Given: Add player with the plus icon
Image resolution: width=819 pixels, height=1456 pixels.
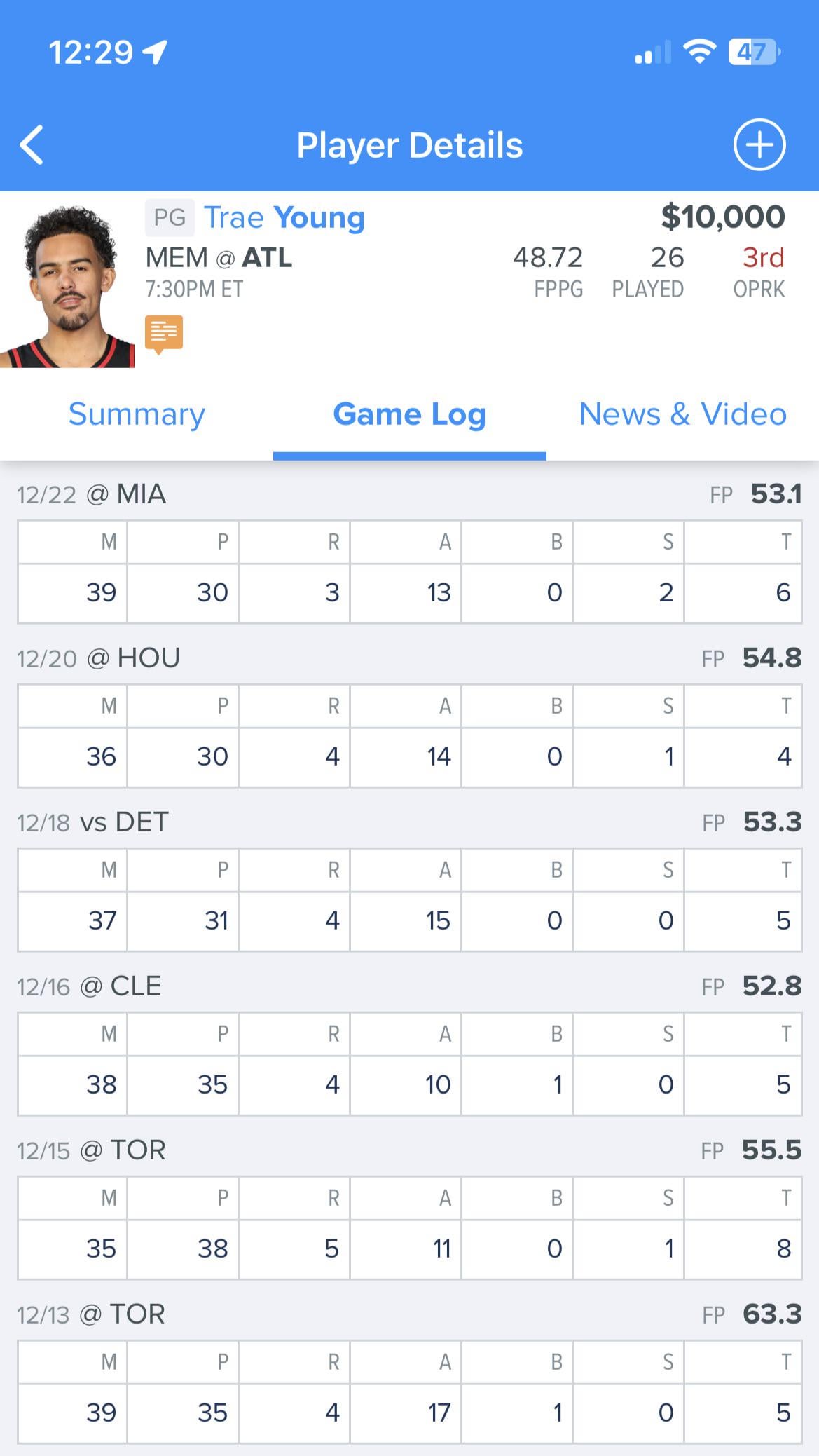Looking at the screenshot, I should pos(759,145).
